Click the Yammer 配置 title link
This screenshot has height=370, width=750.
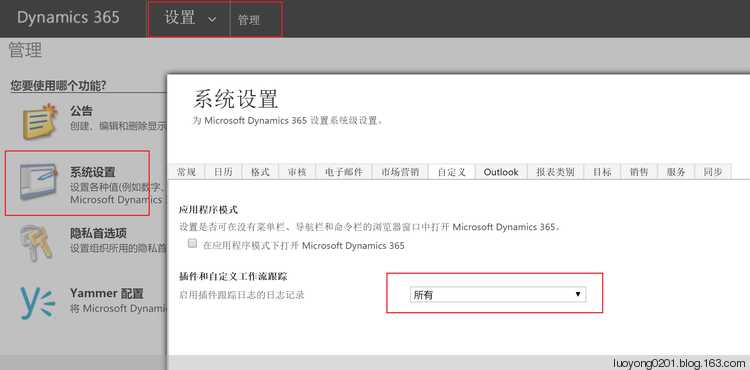coord(107,293)
